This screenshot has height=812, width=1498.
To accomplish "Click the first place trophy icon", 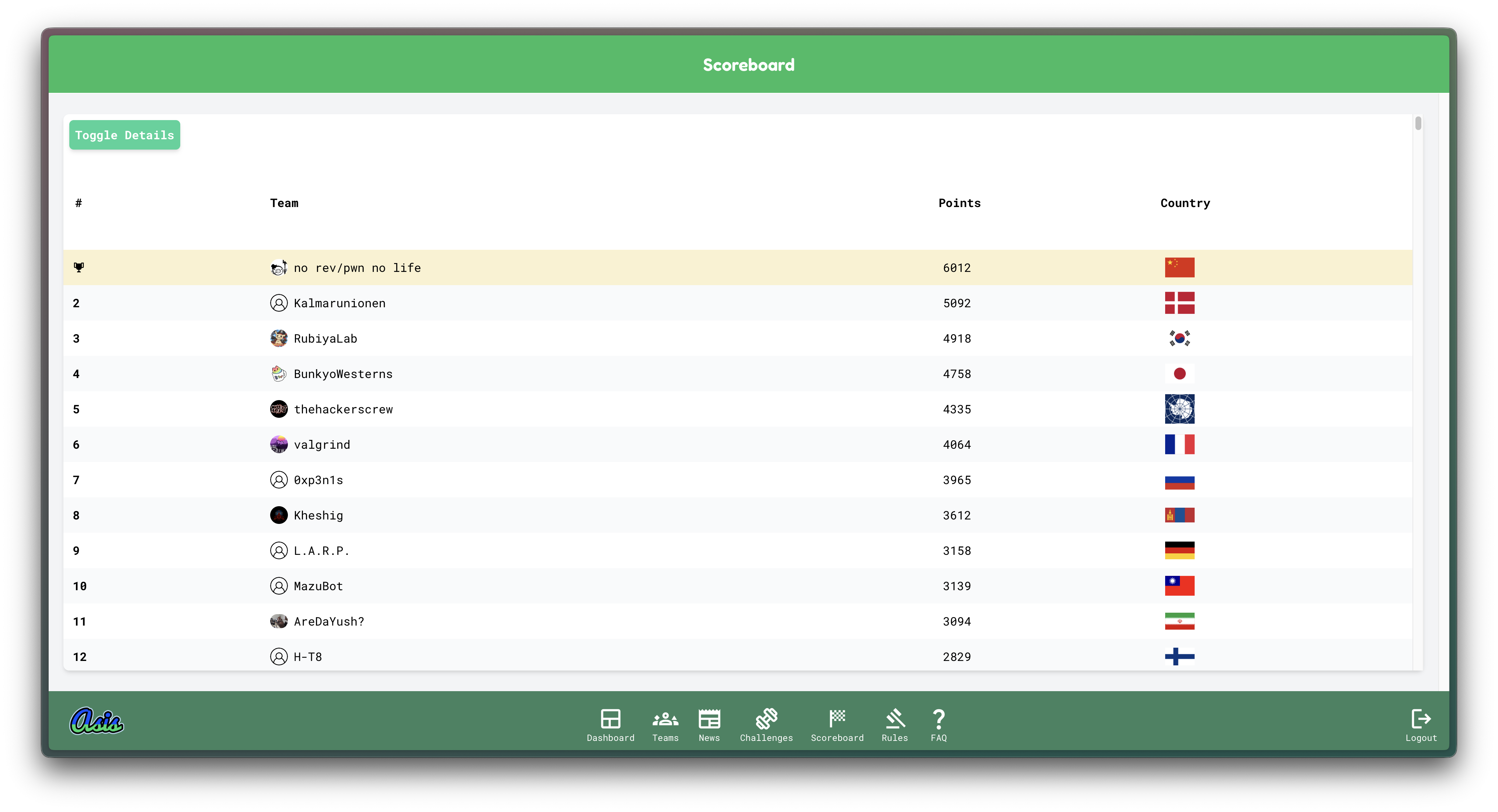I will pyautogui.click(x=79, y=267).
